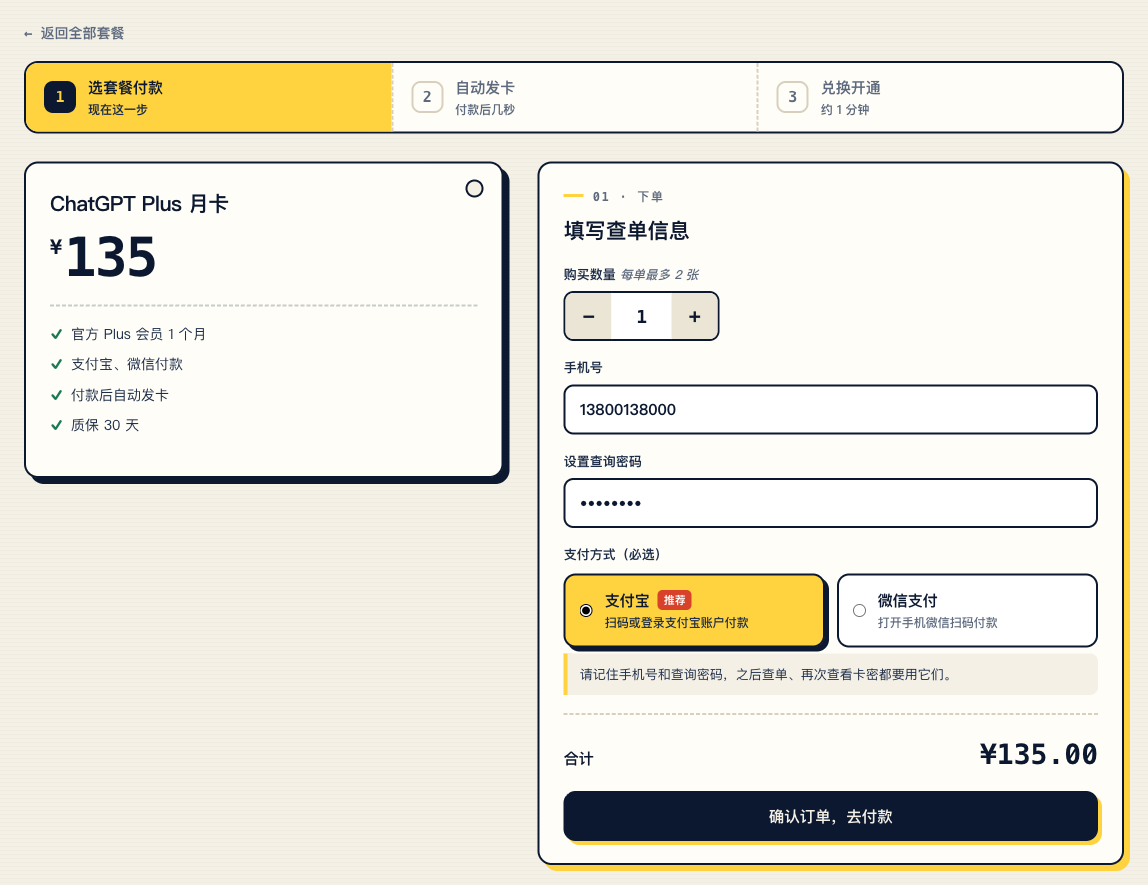This screenshot has height=885, width=1148.
Task: Choose 支付宝 payment radio button
Action: (586, 610)
